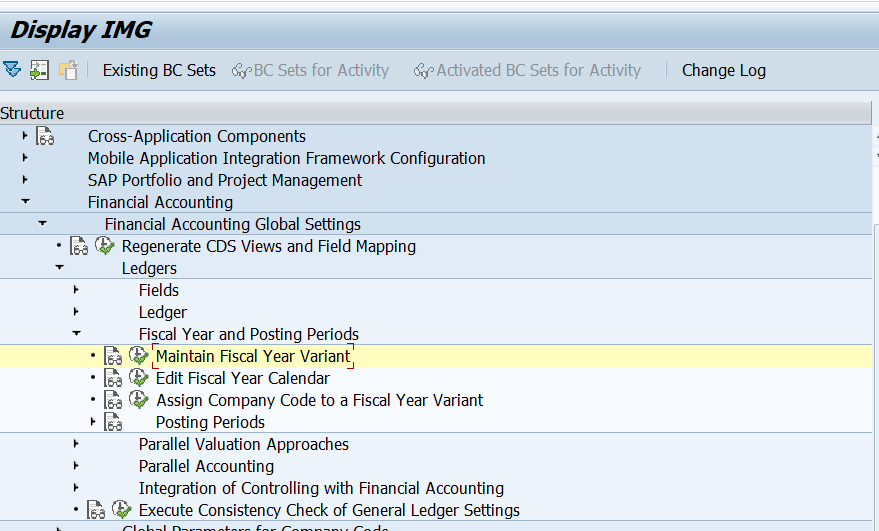Select Execute Consistency Check of General Ledger Settings

tap(329, 510)
